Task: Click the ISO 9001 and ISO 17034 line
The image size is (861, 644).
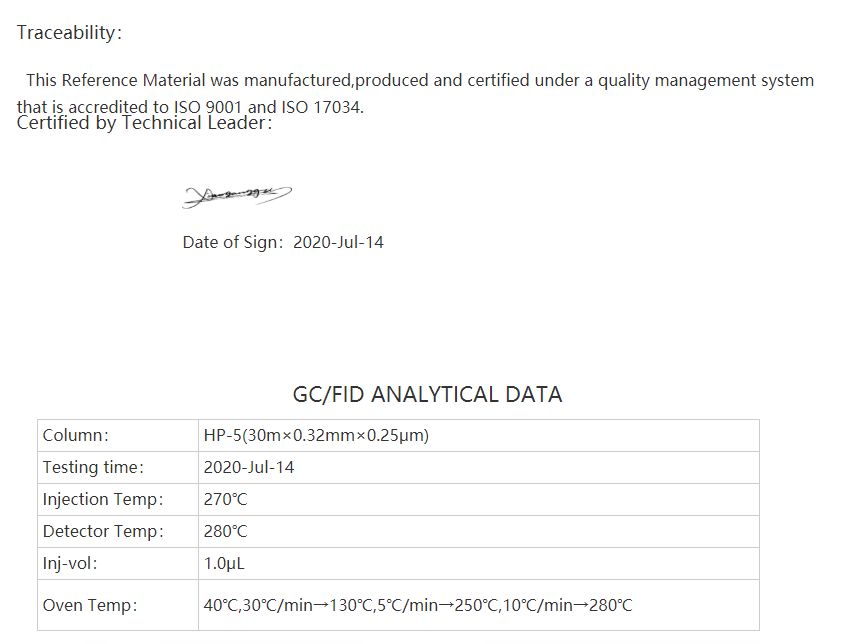Action: [190, 106]
